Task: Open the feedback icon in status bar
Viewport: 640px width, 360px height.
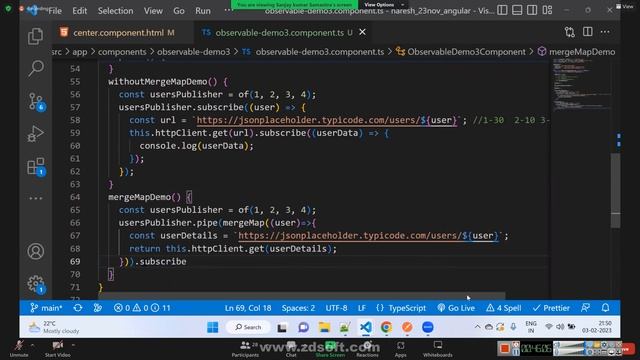Action: [x=585, y=308]
